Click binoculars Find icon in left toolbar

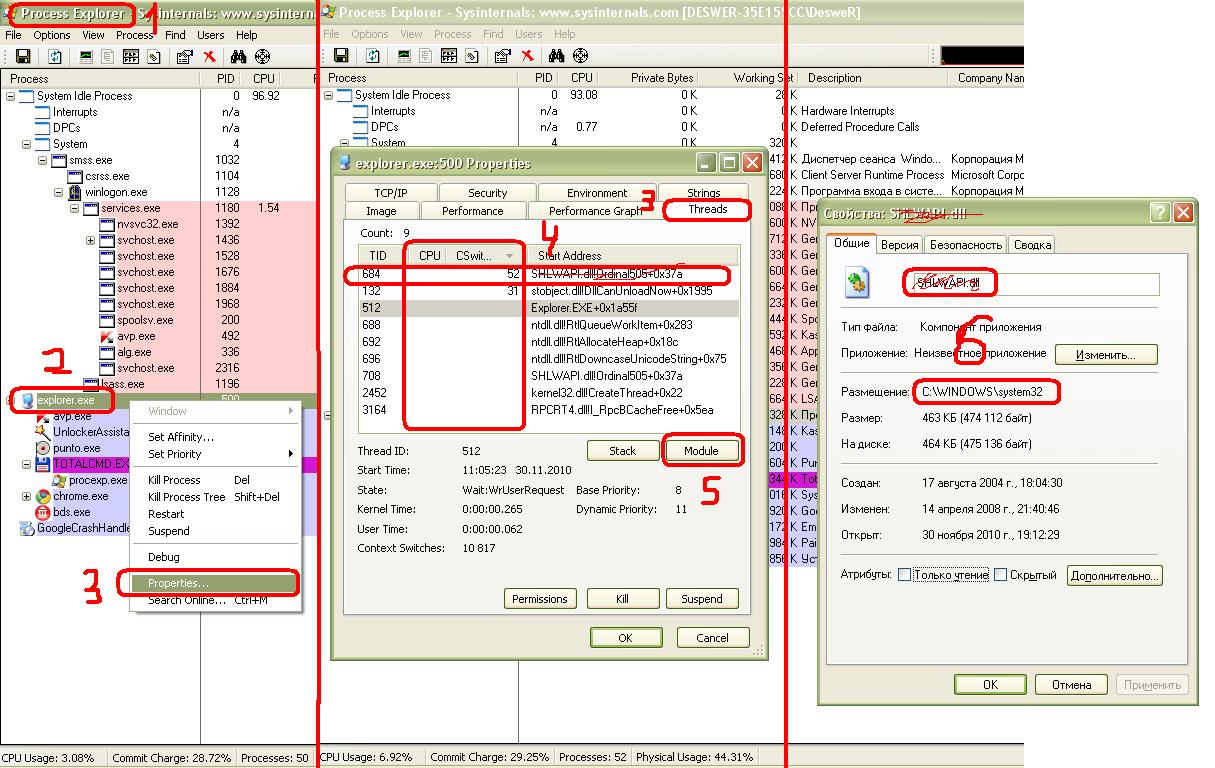tap(239, 56)
